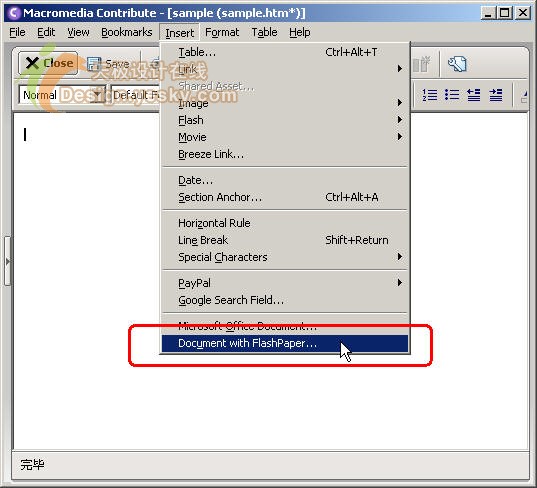The image size is (537, 488).
Task: Click the bulleted list icon
Action: pos(451,95)
